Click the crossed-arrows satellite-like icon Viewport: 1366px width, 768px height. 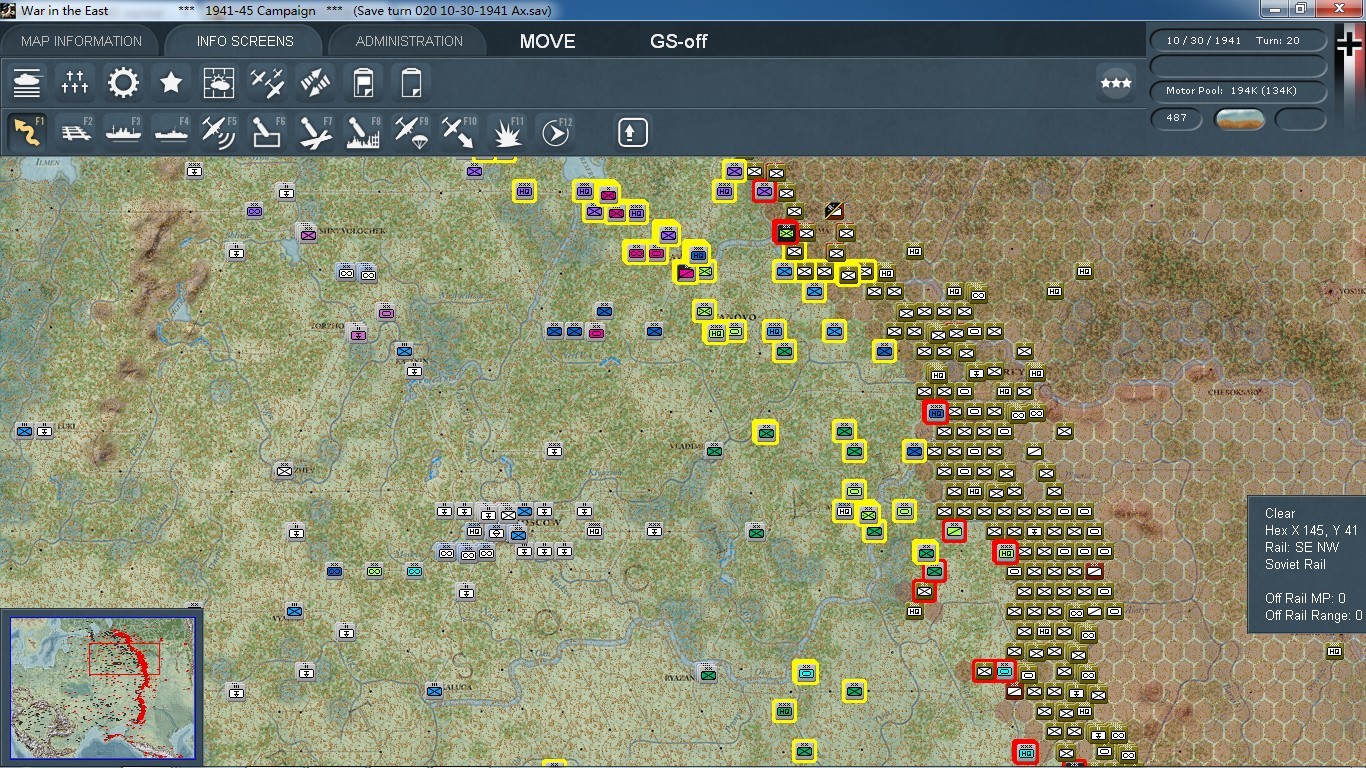[x=315, y=82]
